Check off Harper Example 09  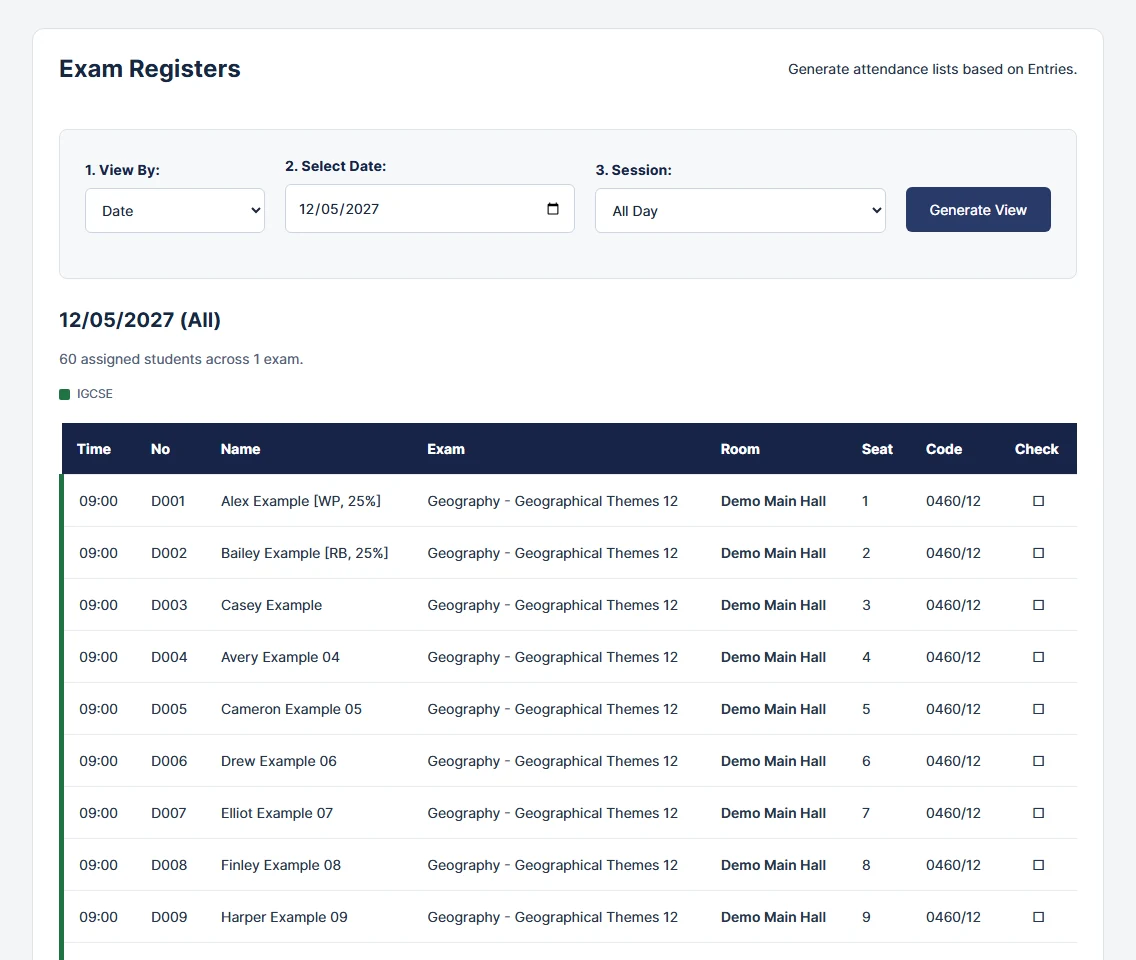(x=1038, y=917)
